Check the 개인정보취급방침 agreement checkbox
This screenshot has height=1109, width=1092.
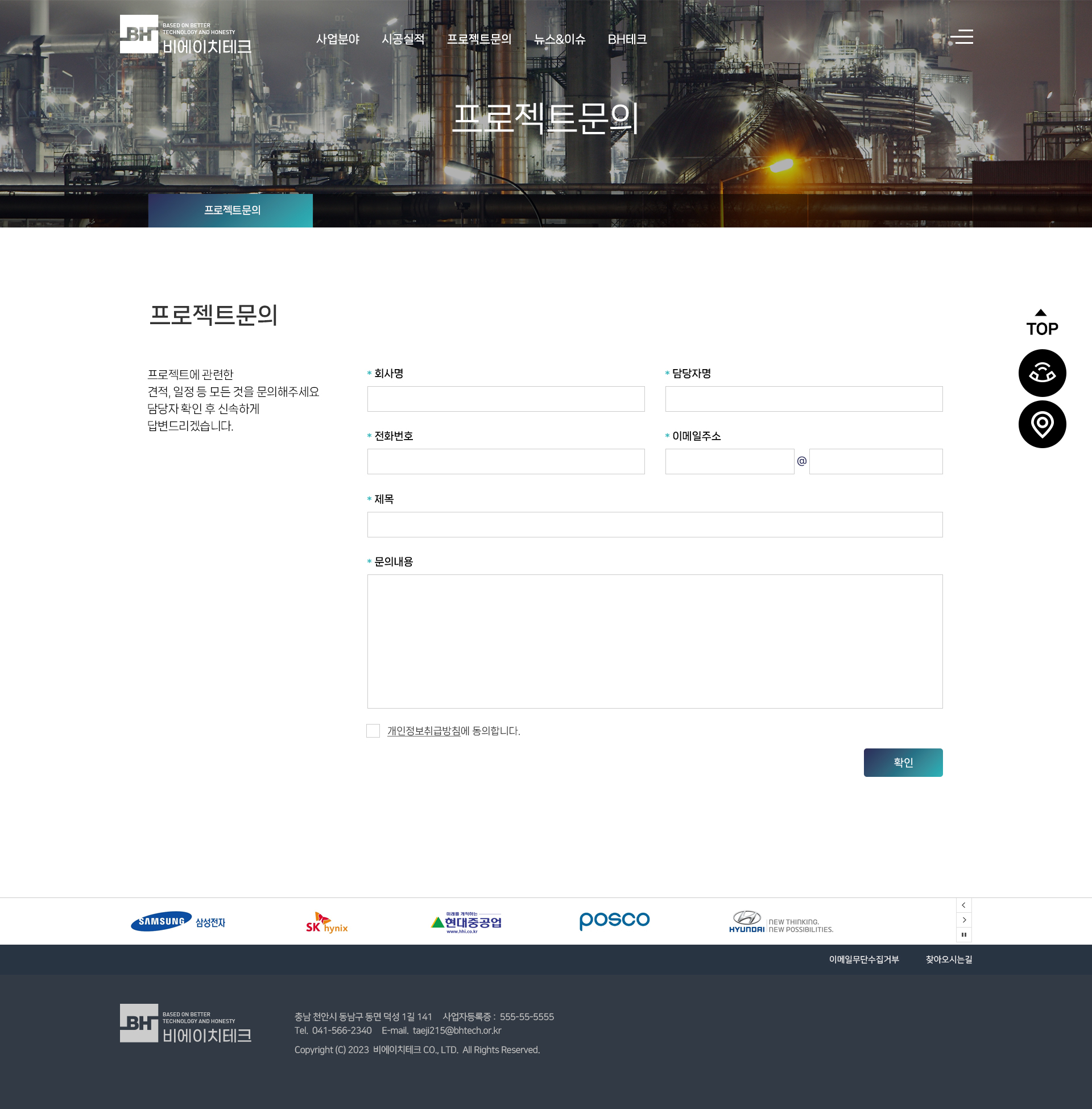pyautogui.click(x=373, y=731)
